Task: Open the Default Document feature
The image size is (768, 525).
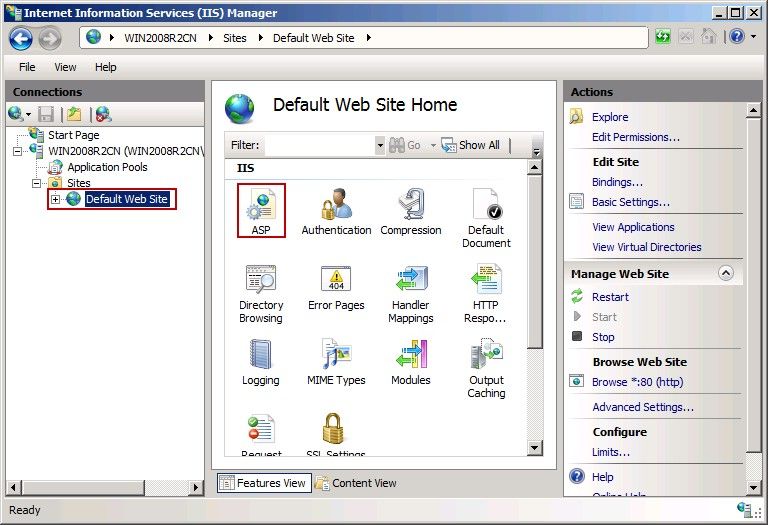Action: [x=486, y=217]
